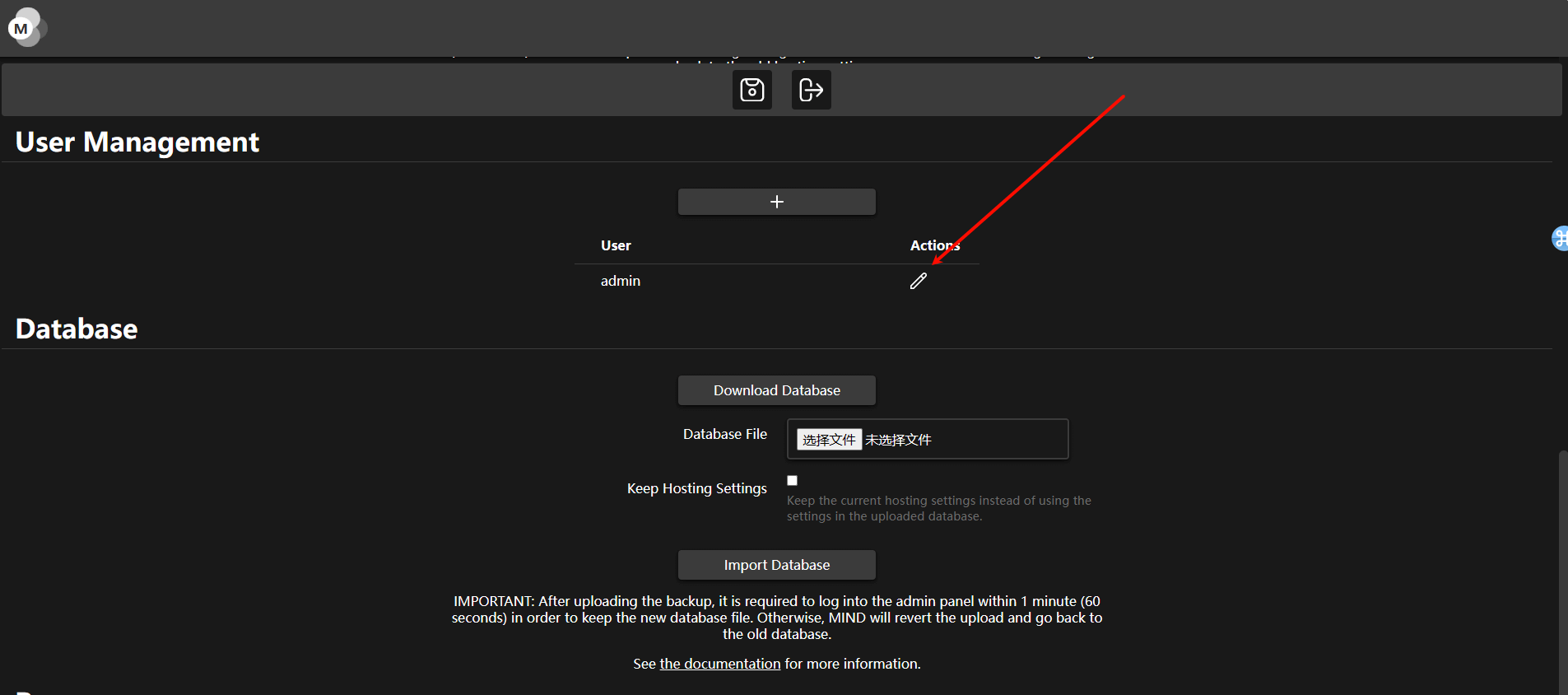
Task: Click the Database section heading
Action: [77, 329]
